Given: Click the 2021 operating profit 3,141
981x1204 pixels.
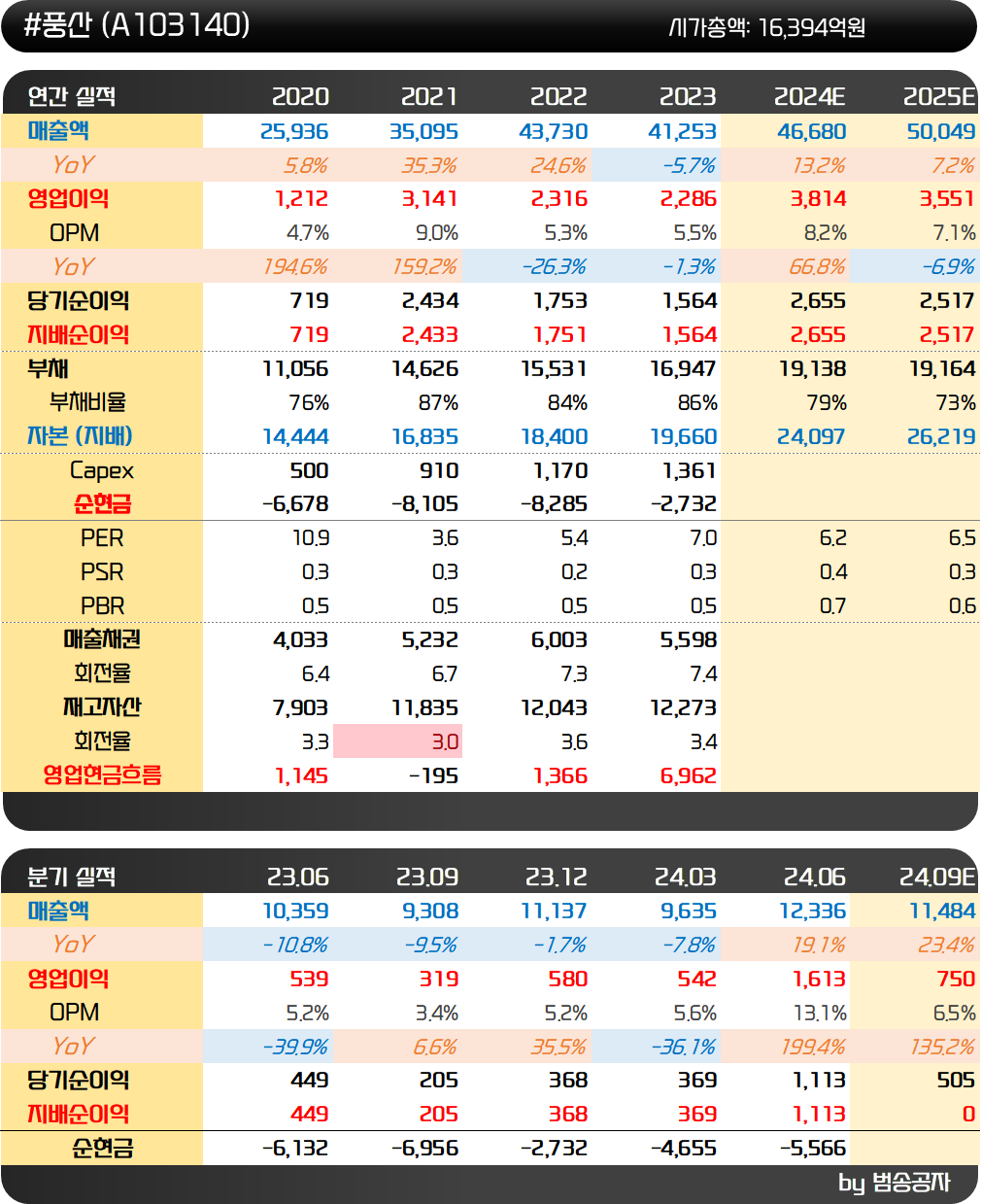Looking at the screenshot, I should tap(430, 198).
